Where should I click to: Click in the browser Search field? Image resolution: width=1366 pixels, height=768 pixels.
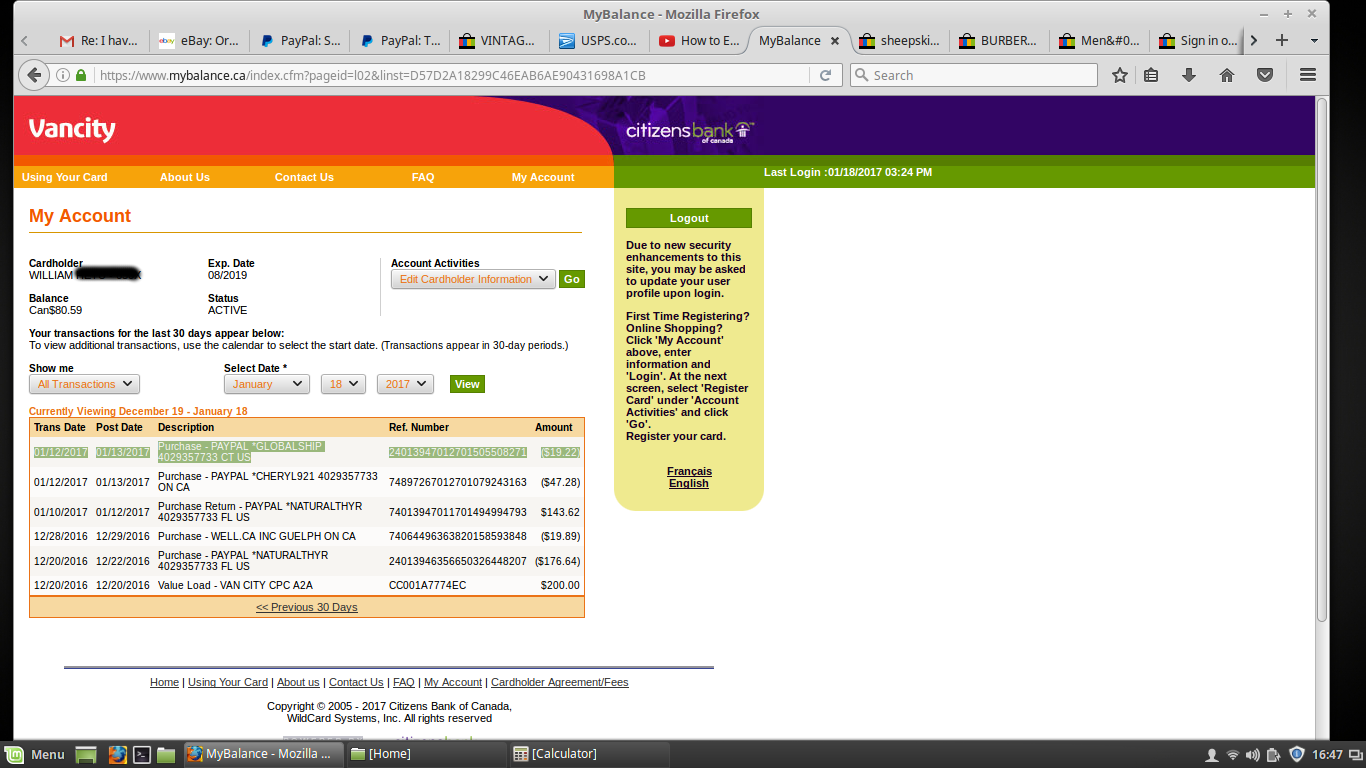click(x=974, y=75)
